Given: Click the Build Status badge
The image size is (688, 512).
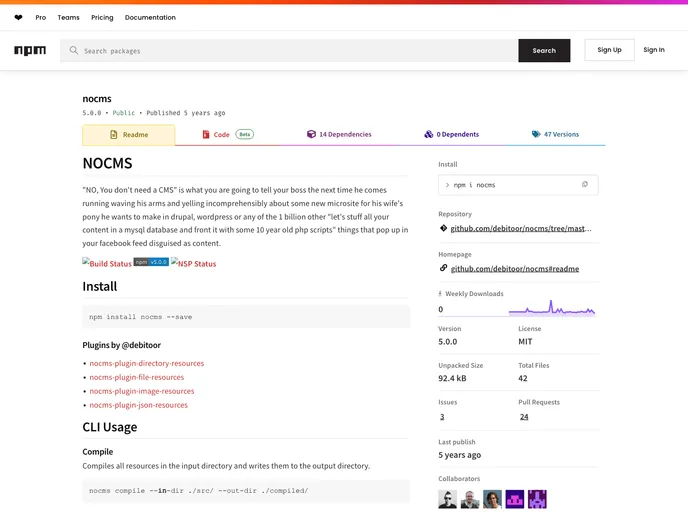Looking at the screenshot, I should [107, 263].
